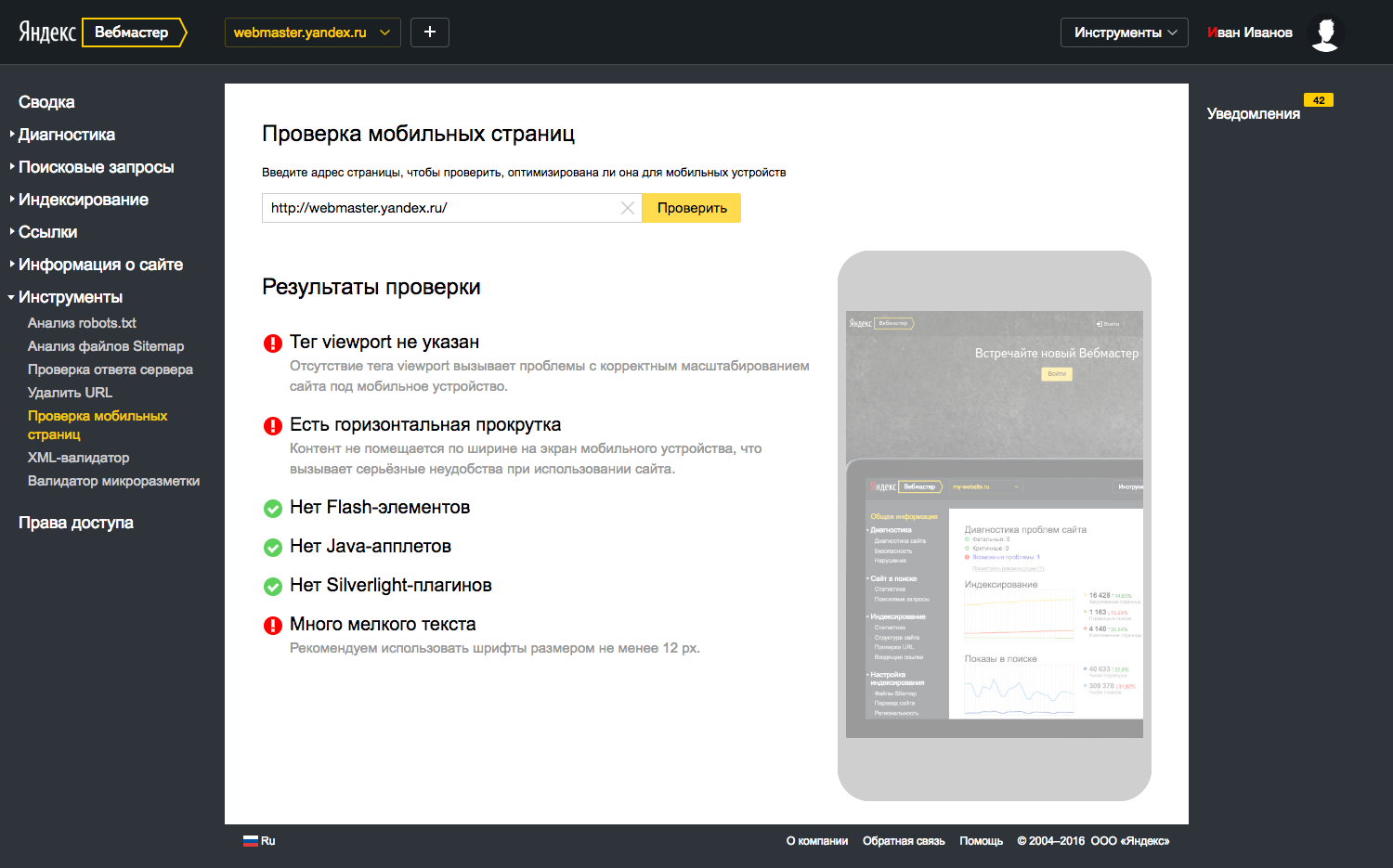Open Анализ robots.txt tool
This screenshot has height=868, width=1393.
(x=82, y=323)
